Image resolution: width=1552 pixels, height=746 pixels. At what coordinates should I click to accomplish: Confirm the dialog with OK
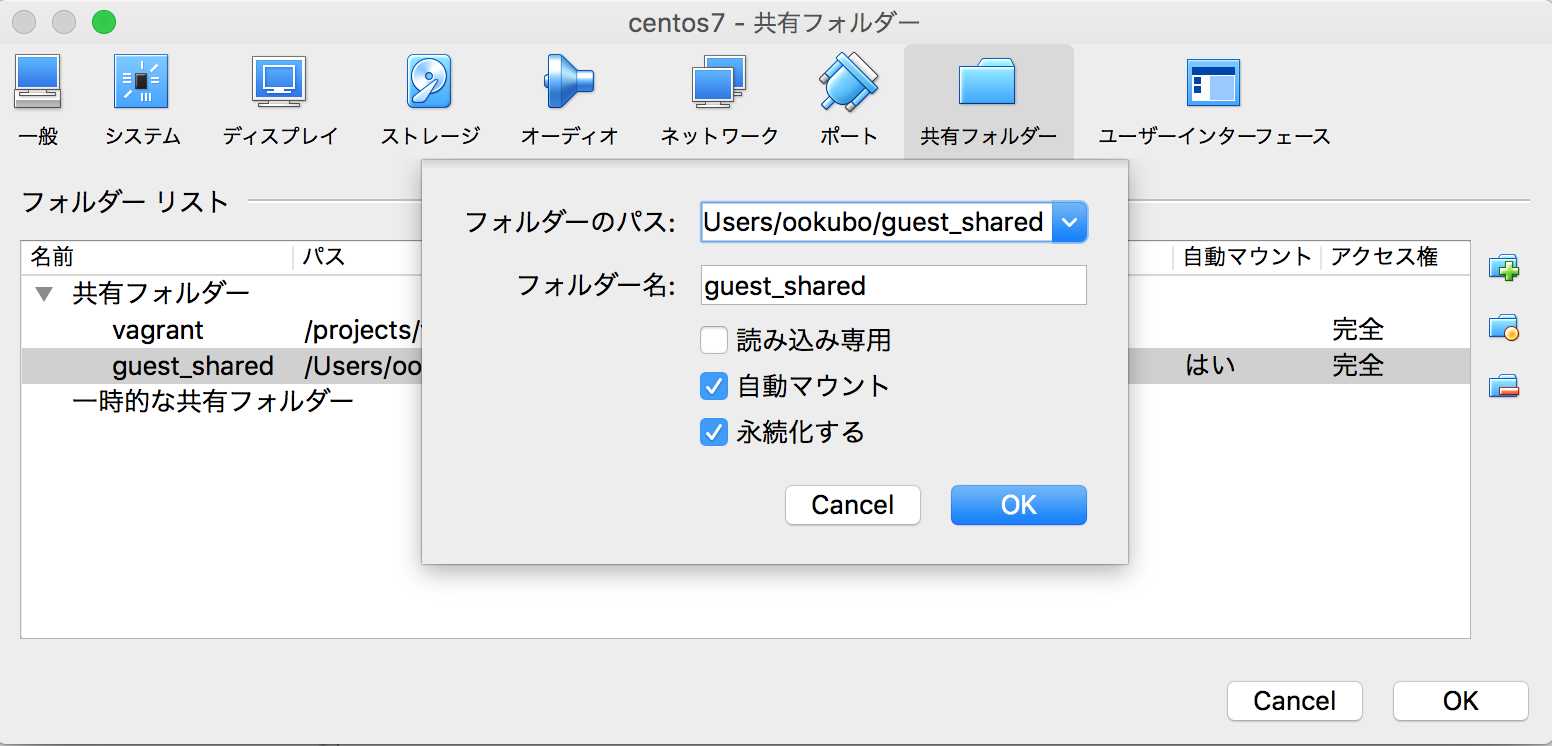1018,505
